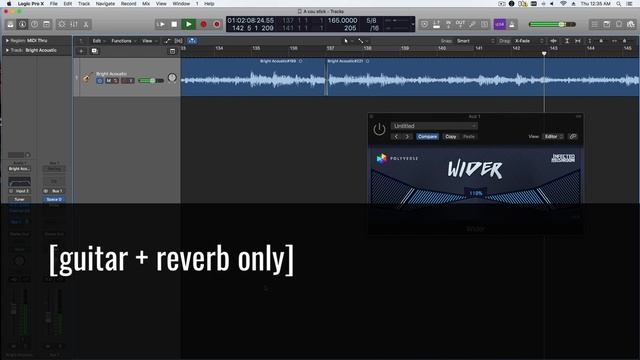Open the tracks area Functions menu

pos(124,41)
